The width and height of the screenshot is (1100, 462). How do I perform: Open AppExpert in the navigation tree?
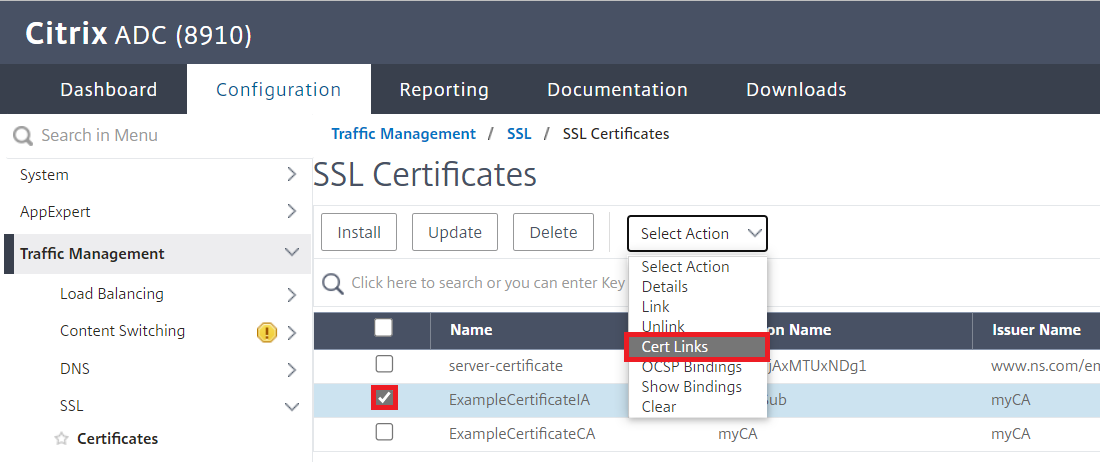(x=55, y=211)
